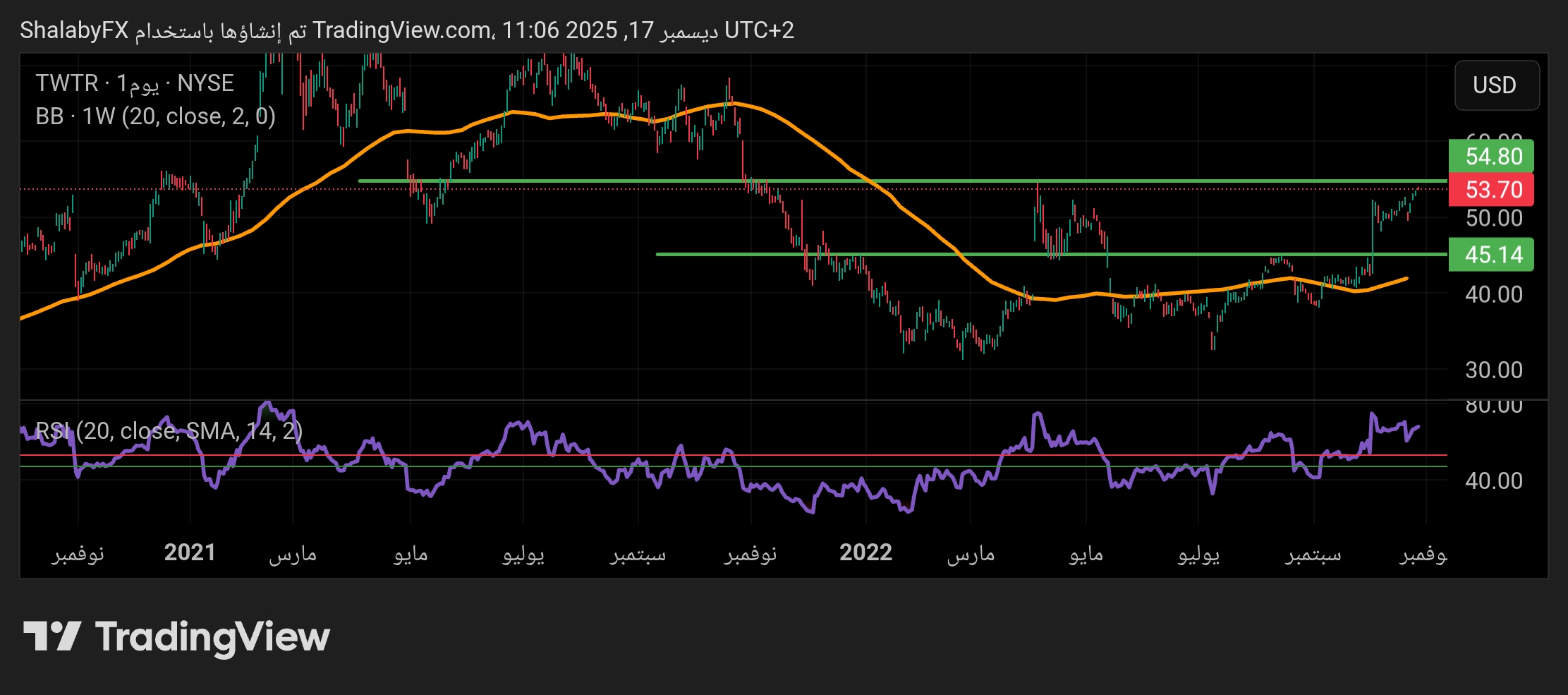This screenshot has height=695, width=1568.
Task: Click the 40.00 label on RSI scale
Action: (x=1493, y=481)
